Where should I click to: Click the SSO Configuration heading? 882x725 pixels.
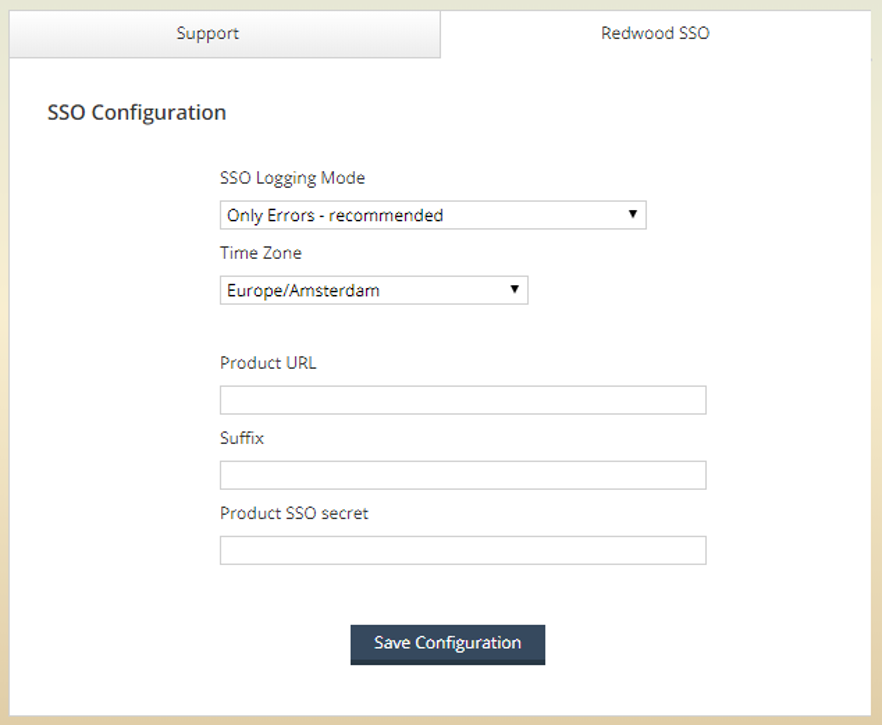click(x=137, y=113)
